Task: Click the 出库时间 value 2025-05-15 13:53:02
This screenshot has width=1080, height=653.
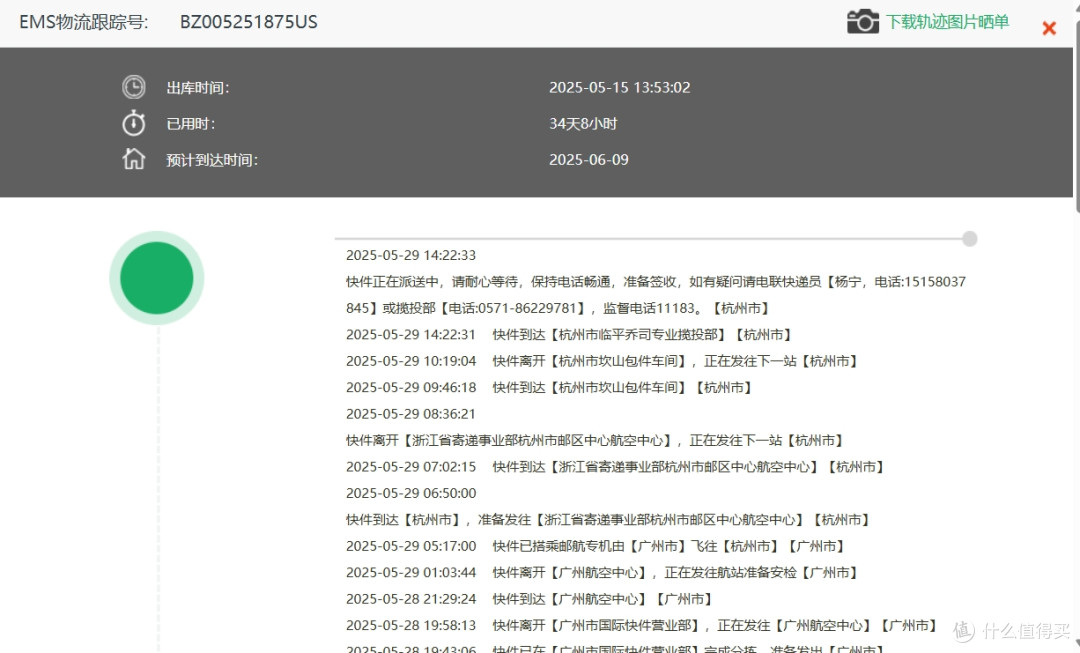Action: 619,87
